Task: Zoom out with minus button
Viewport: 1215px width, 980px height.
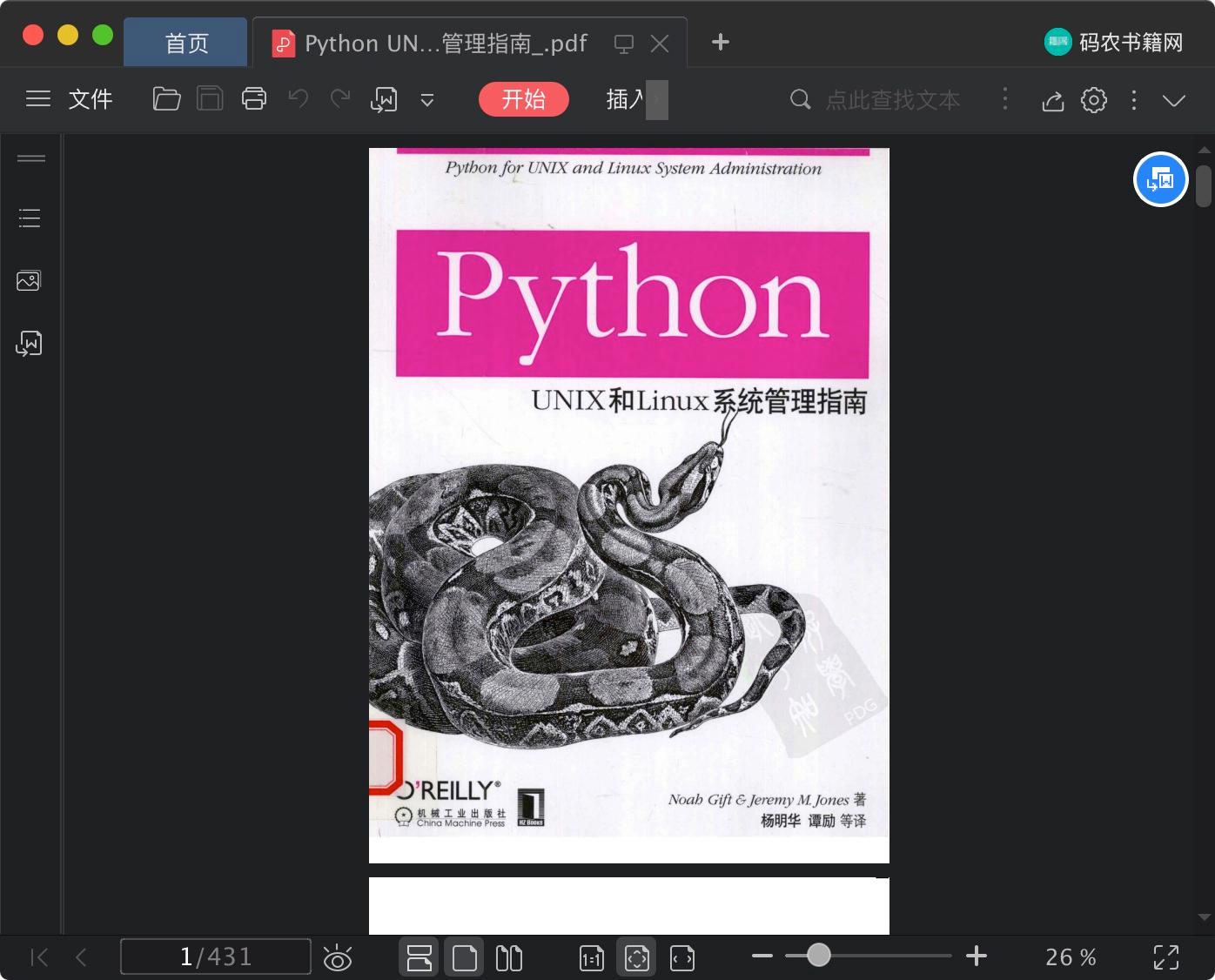Action: click(x=762, y=956)
